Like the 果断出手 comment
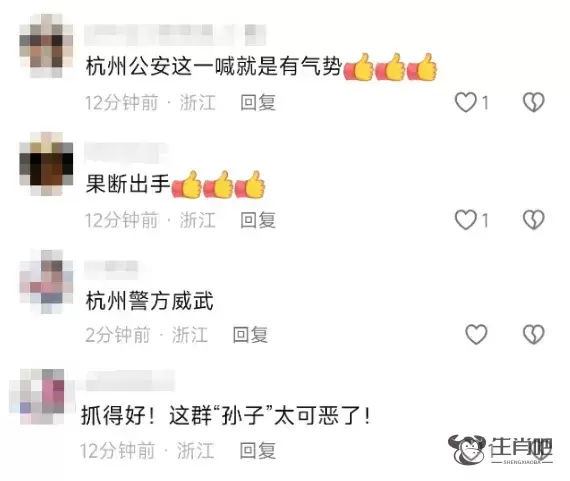 pyautogui.click(x=466, y=220)
